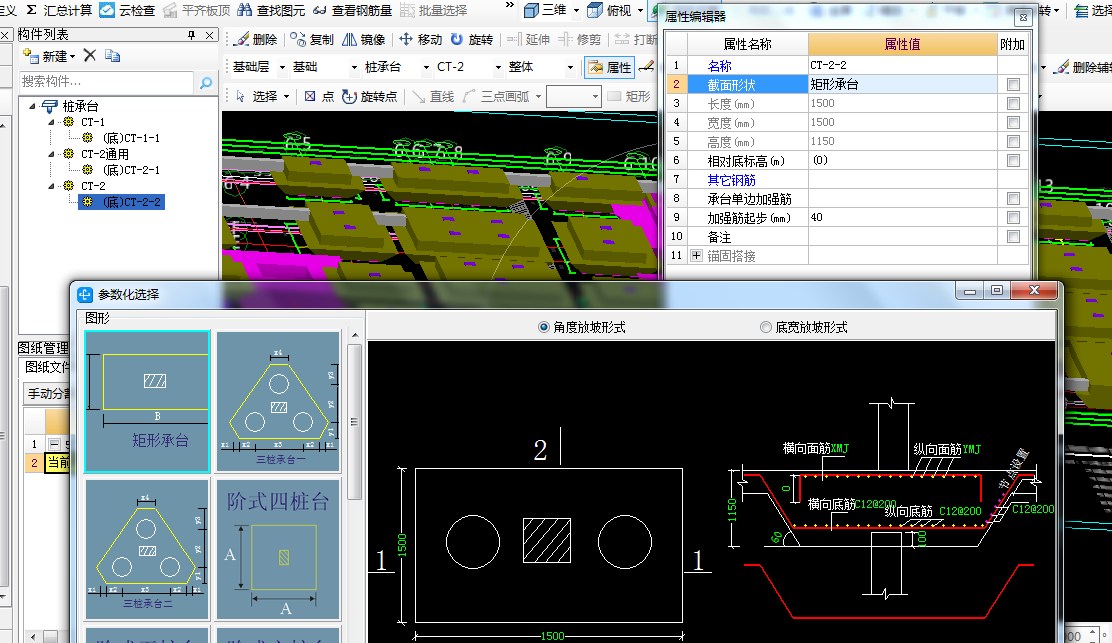This screenshot has height=643, width=1112.
Task: Collapse the CT-1 tree node
Action: click(51, 122)
